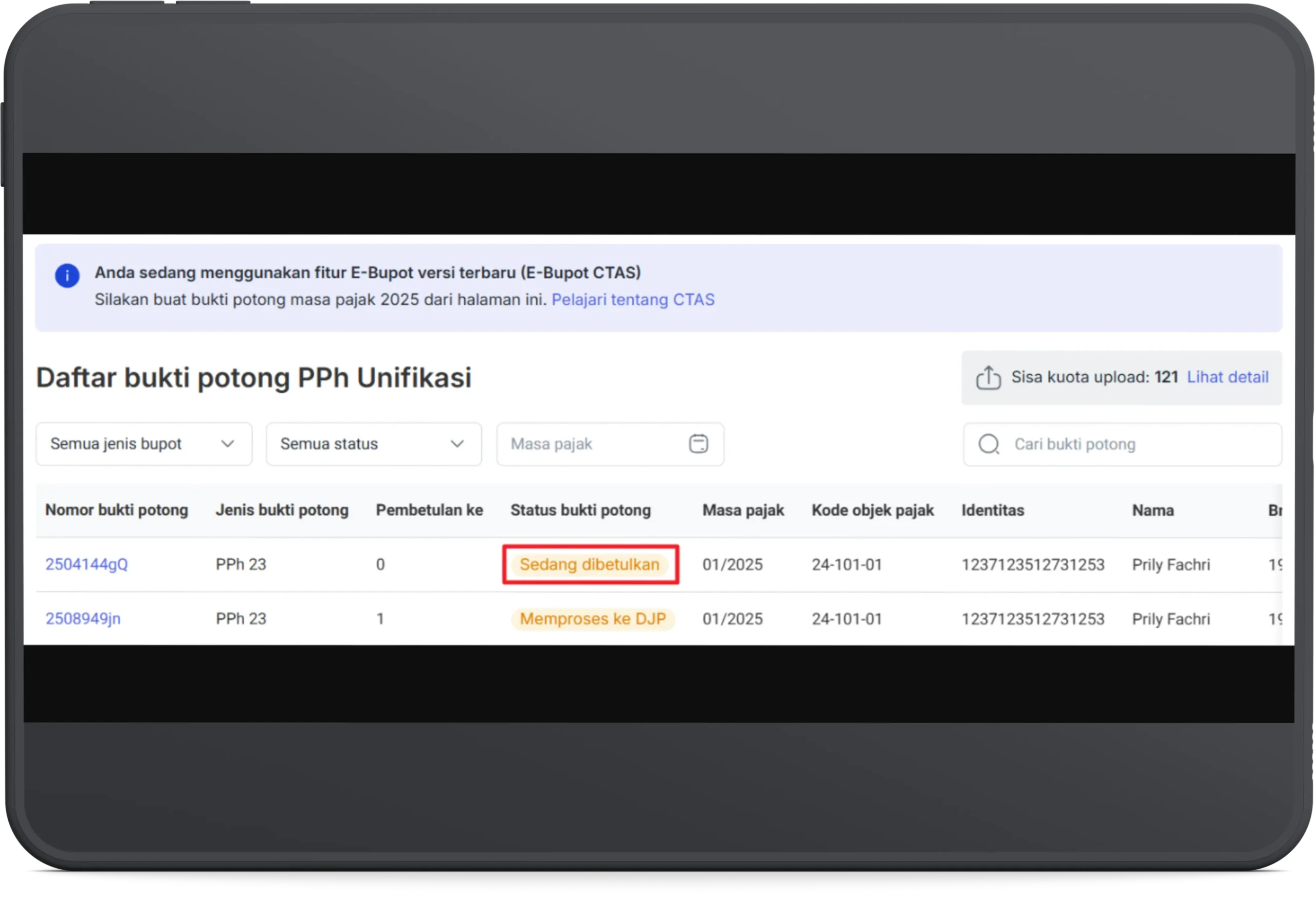Click Status bukti potong column header
This screenshot has width=1316, height=898.
580,510
